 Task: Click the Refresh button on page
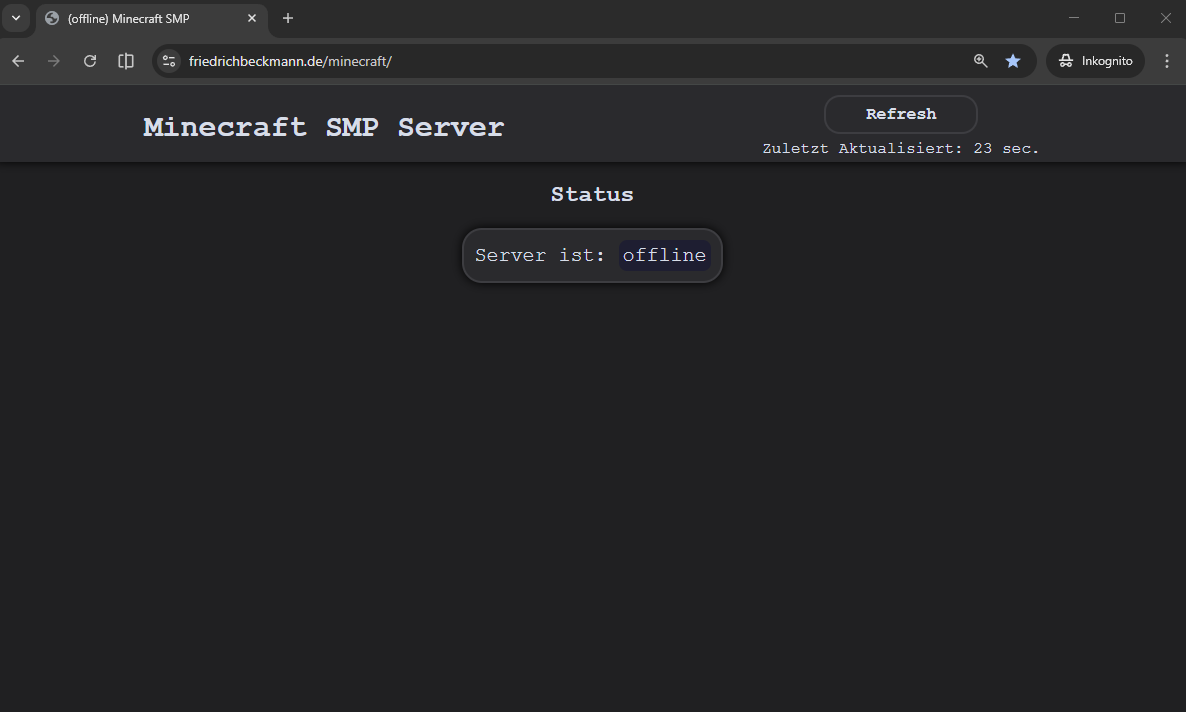click(x=900, y=114)
